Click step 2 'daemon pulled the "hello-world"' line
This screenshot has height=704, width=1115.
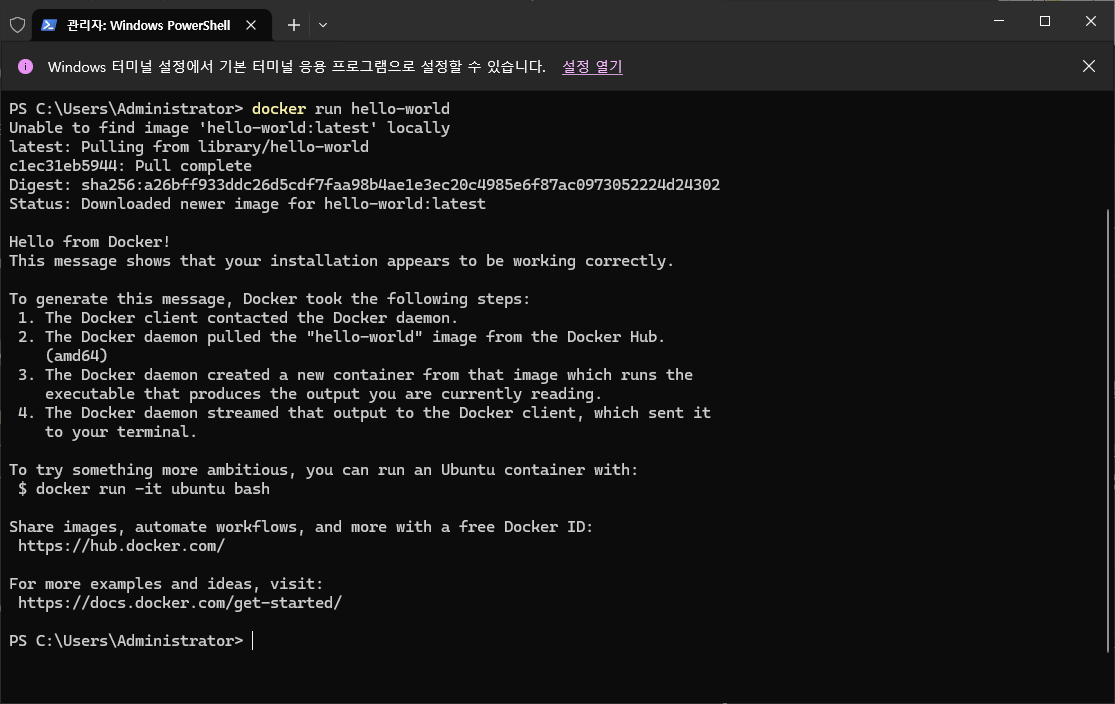coord(341,337)
